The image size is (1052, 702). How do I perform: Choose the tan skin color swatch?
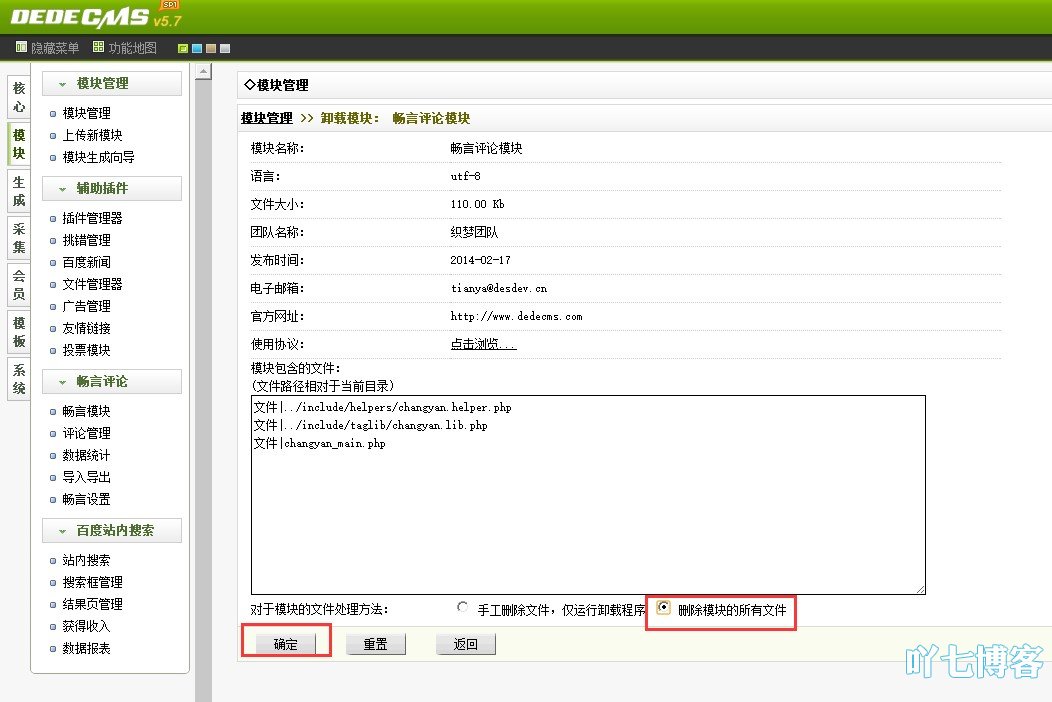(211, 48)
